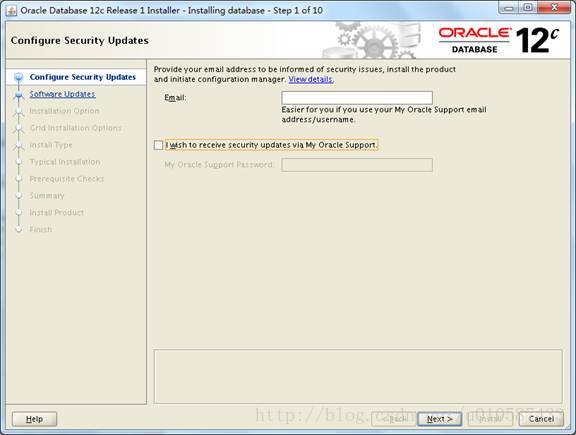Viewport: 576px width, 435px height.
Task: Select the Finish step
Action: pyautogui.click(x=40, y=230)
